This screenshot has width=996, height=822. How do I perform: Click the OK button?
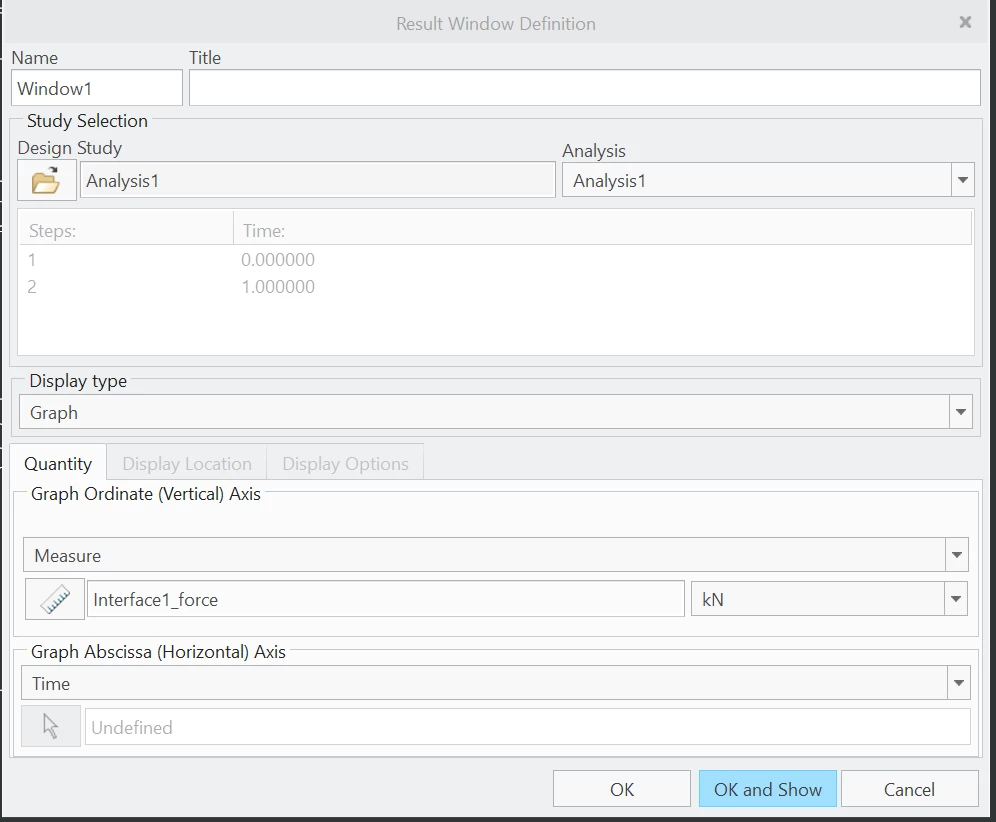coord(621,789)
